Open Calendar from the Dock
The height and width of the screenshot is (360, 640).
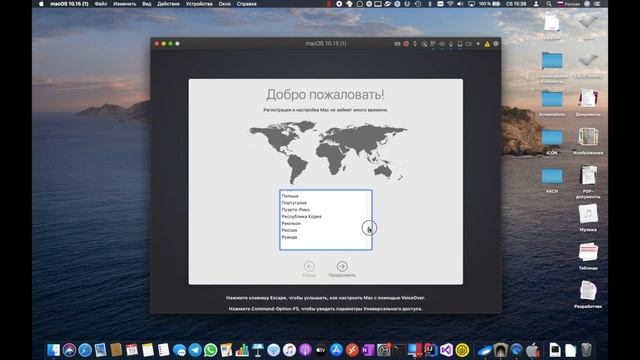pos(132,350)
